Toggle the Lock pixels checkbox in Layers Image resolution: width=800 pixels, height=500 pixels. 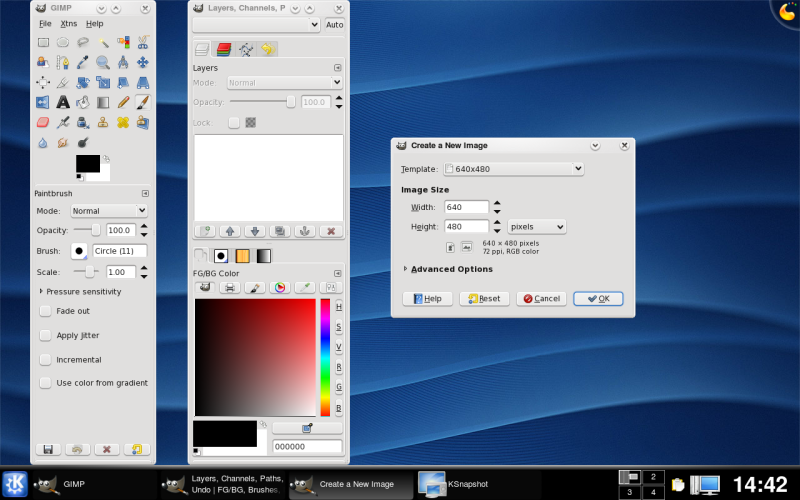pyautogui.click(x=234, y=122)
